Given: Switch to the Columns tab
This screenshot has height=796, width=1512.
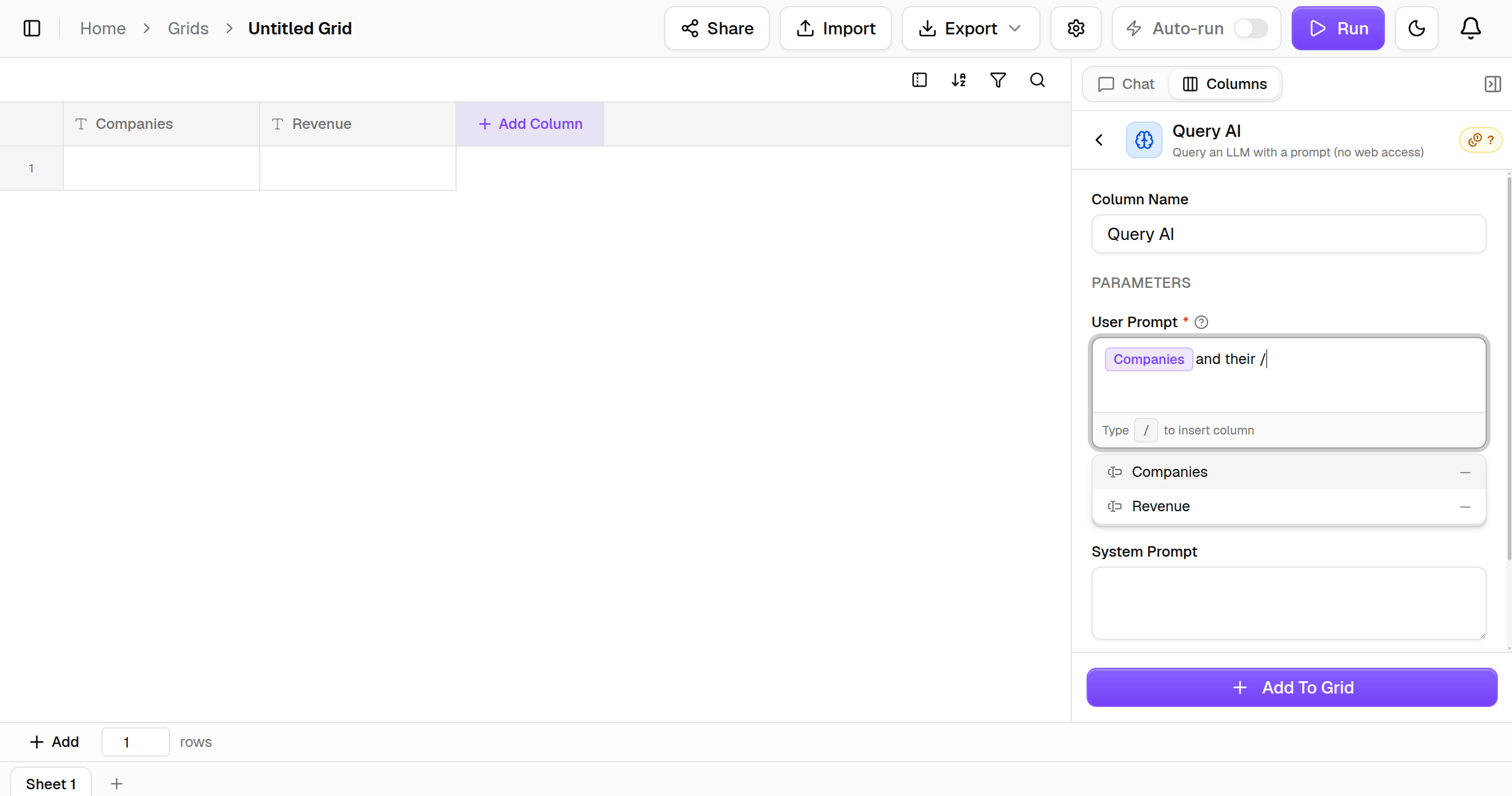Looking at the screenshot, I should coord(1225,84).
